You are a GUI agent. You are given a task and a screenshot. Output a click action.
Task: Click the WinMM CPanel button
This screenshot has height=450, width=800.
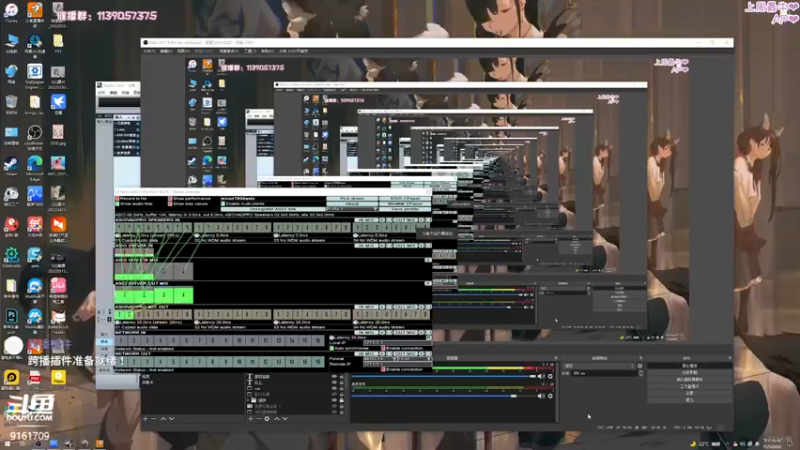click(405, 204)
